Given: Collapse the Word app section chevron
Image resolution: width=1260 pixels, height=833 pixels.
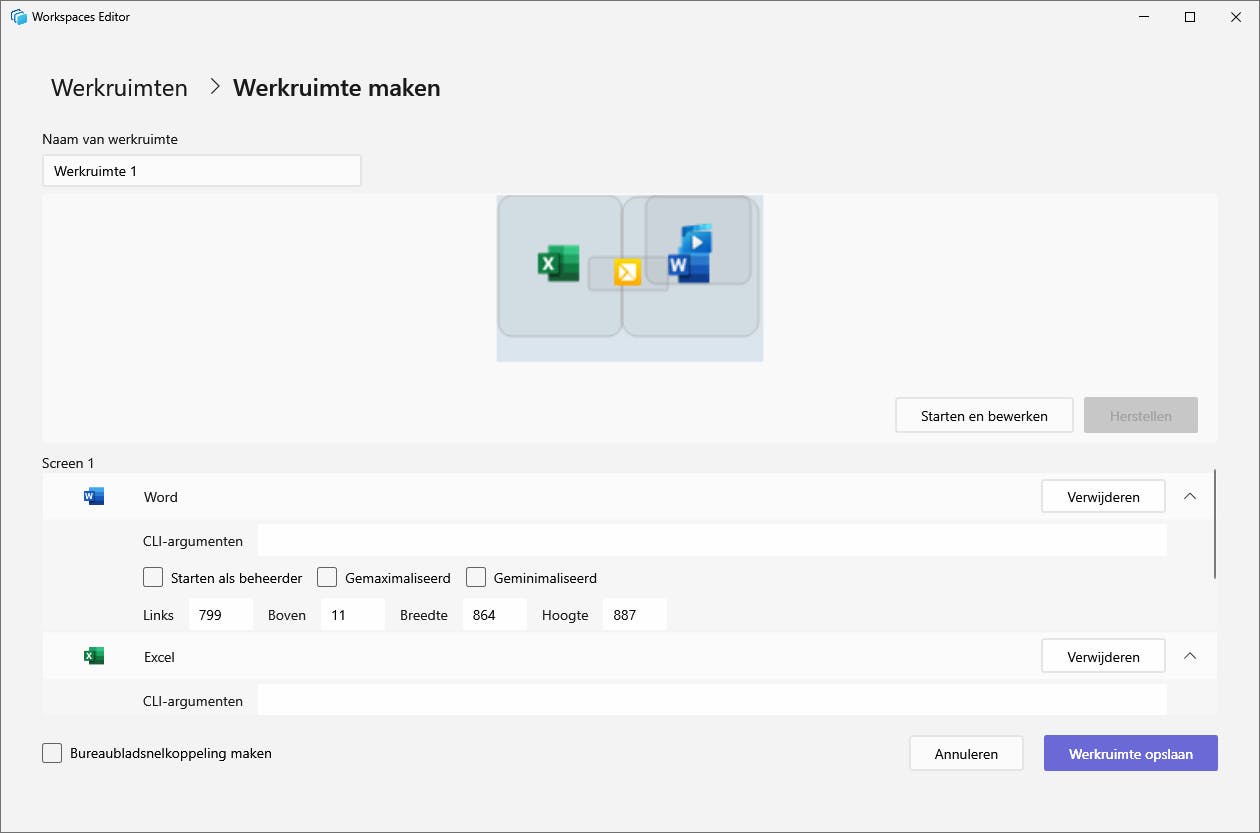Looking at the screenshot, I should (x=1190, y=496).
